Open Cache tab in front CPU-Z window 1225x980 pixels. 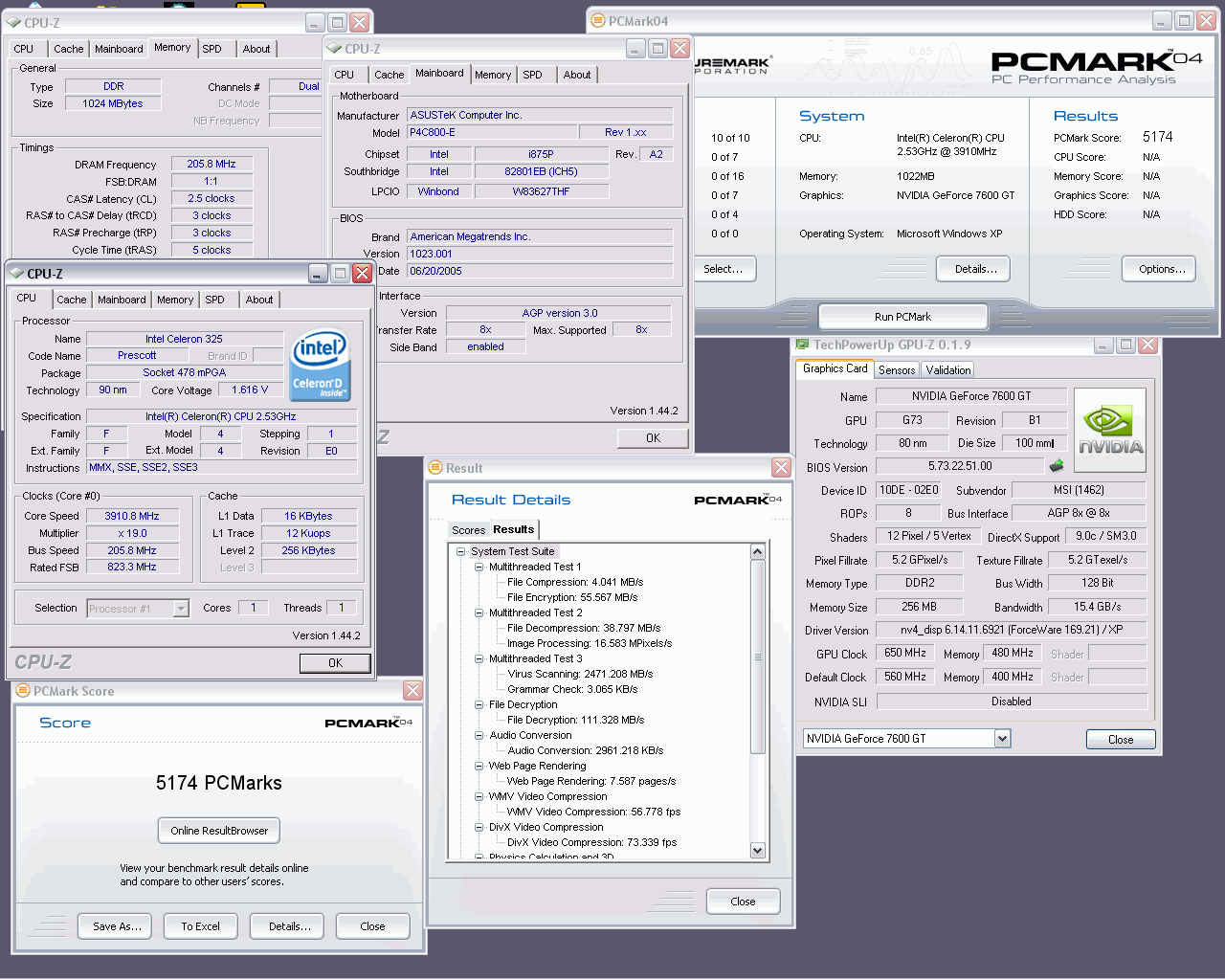pos(71,300)
